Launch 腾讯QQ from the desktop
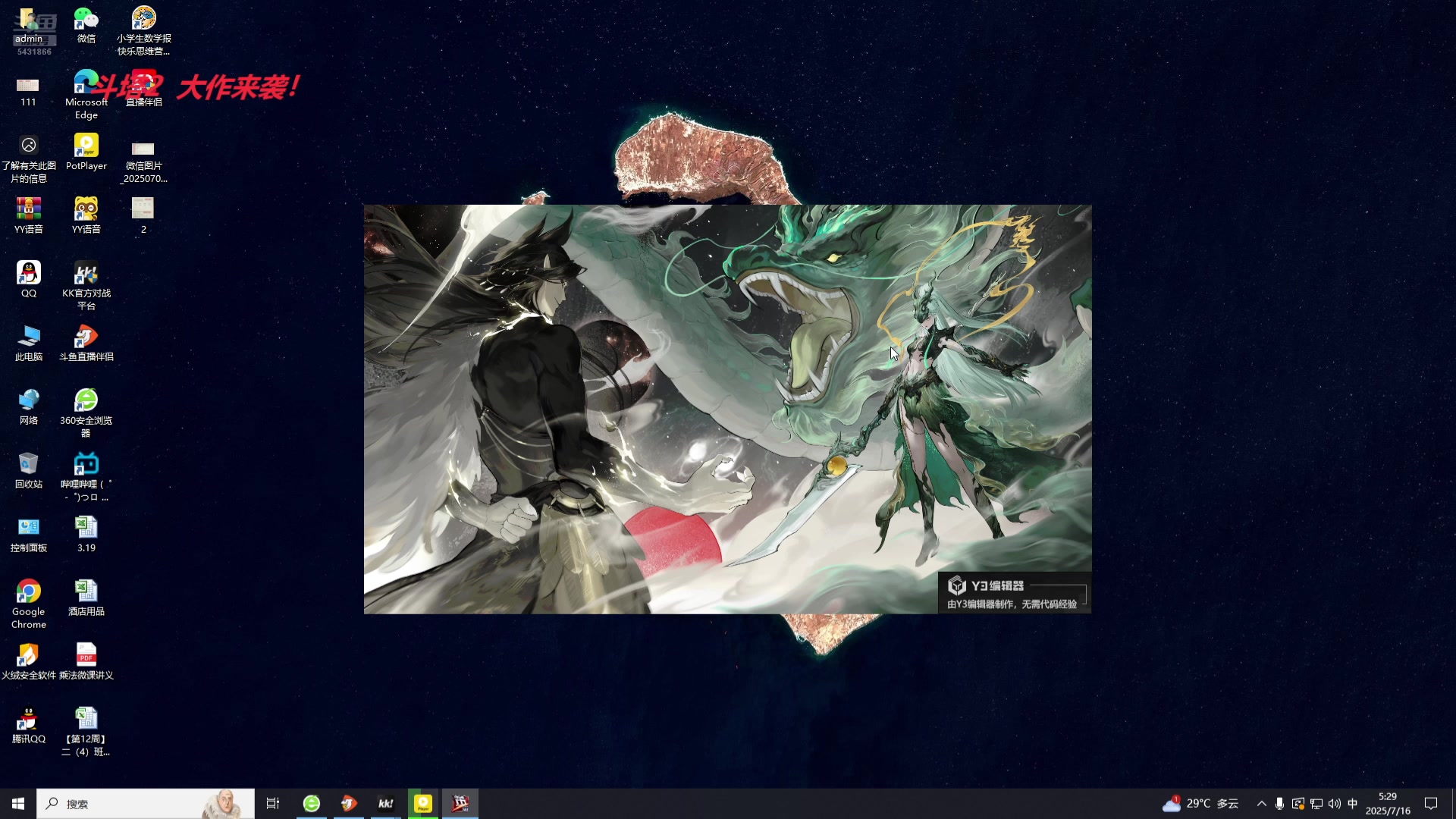1456x819 pixels. pyautogui.click(x=29, y=725)
